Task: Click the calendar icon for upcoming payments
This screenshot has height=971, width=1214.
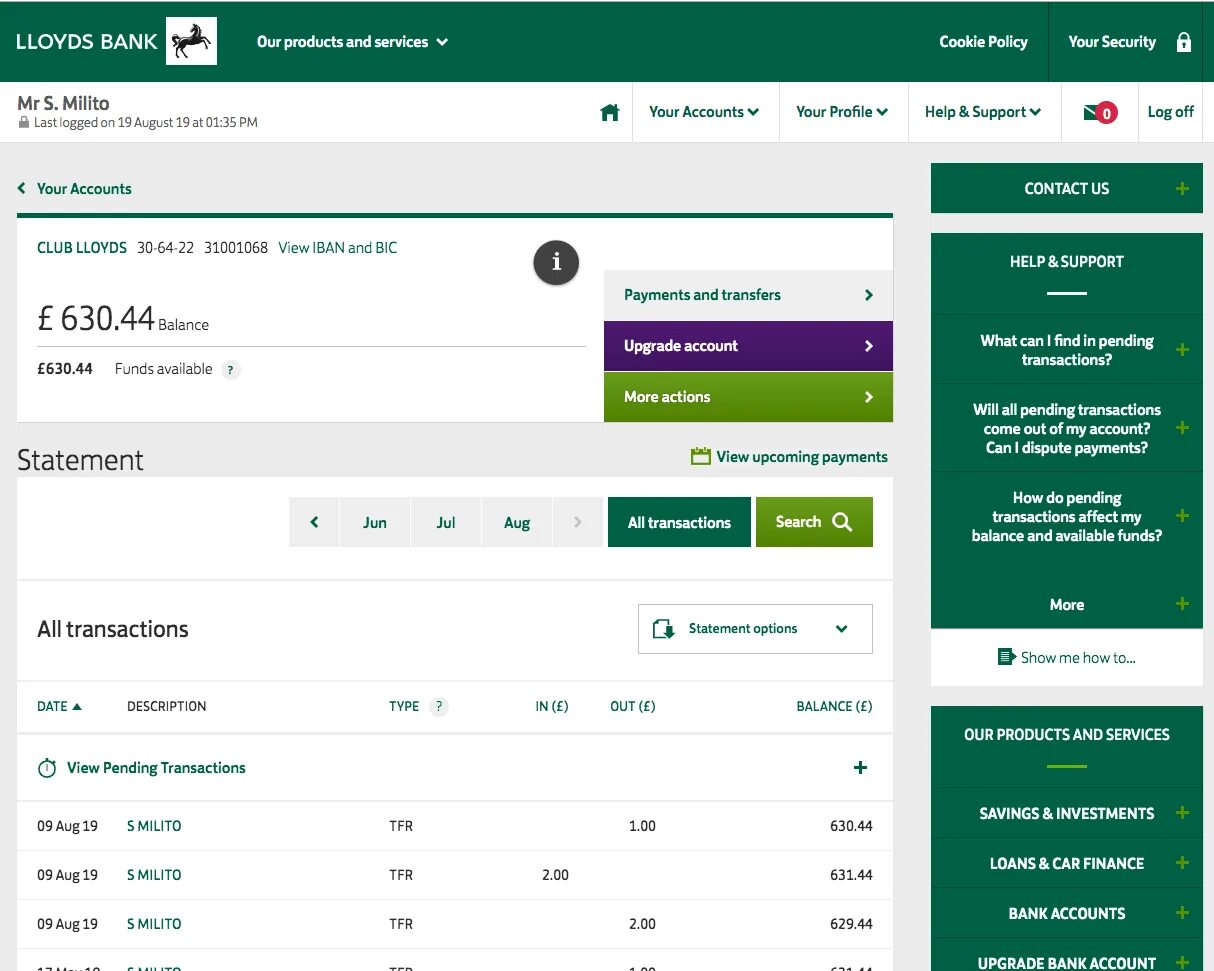Action: (700, 456)
